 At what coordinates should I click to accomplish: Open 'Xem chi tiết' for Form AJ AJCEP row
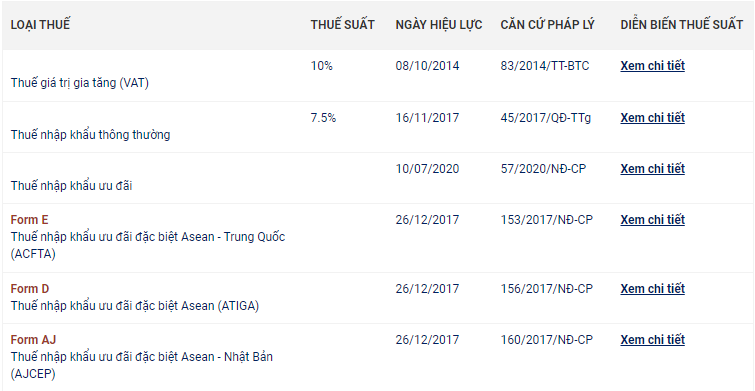[652, 340]
